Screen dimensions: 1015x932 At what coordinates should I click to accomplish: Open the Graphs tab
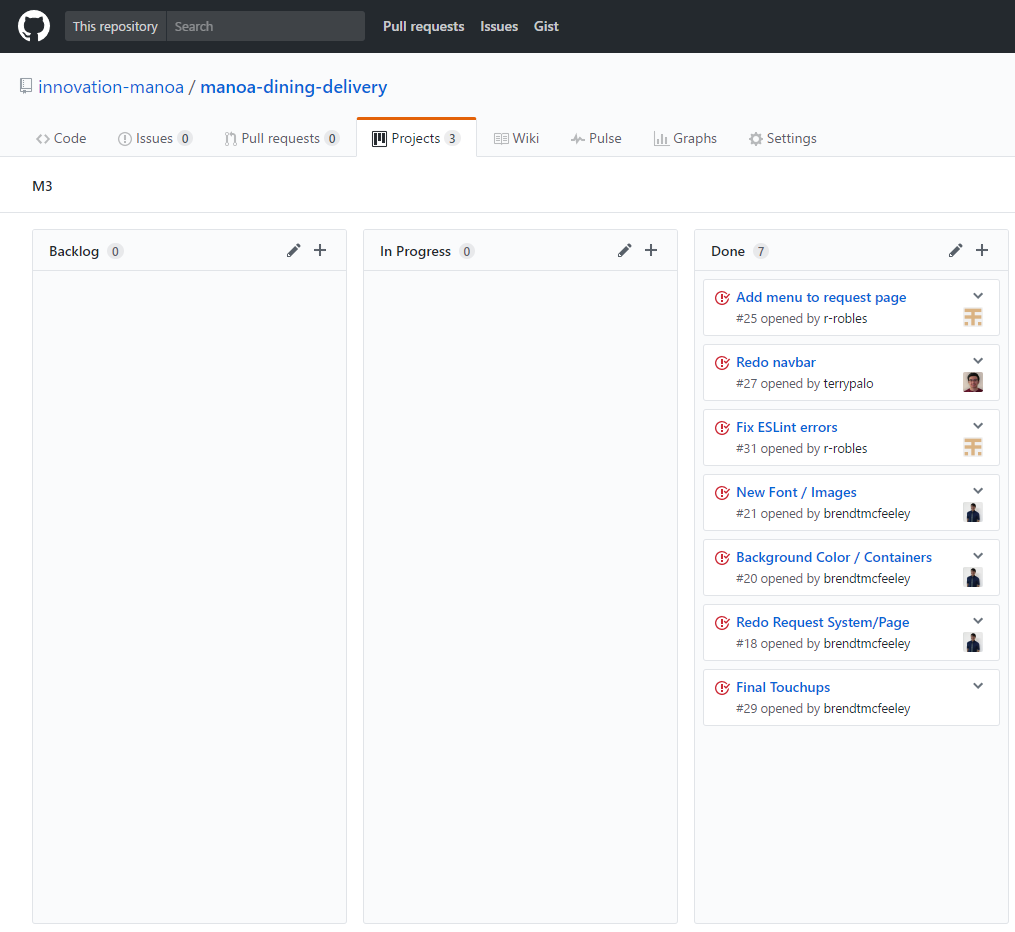tap(686, 139)
